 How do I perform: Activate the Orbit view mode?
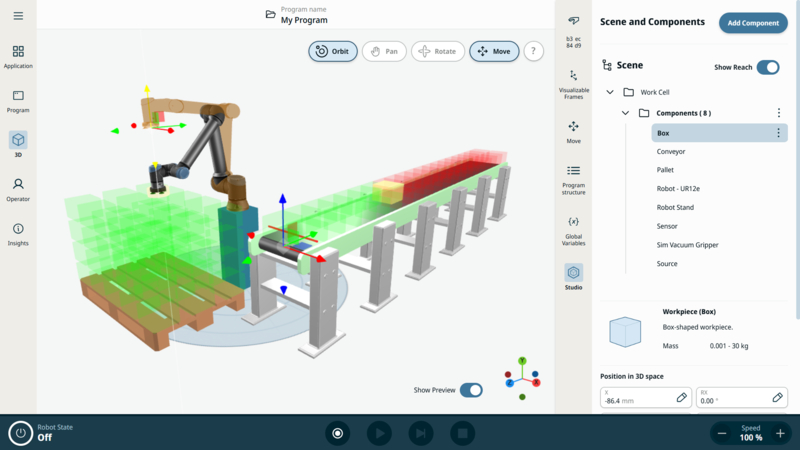coord(333,51)
